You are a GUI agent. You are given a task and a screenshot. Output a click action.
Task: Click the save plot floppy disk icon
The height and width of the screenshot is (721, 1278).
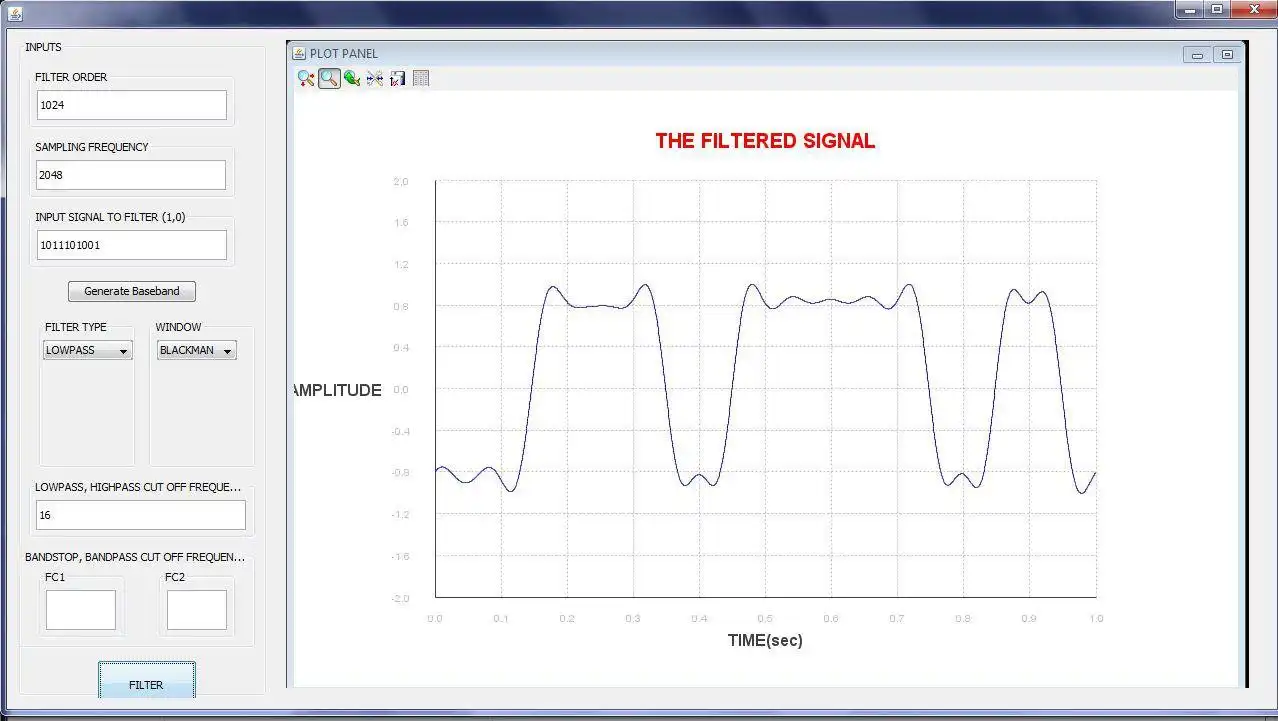coord(397,78)
